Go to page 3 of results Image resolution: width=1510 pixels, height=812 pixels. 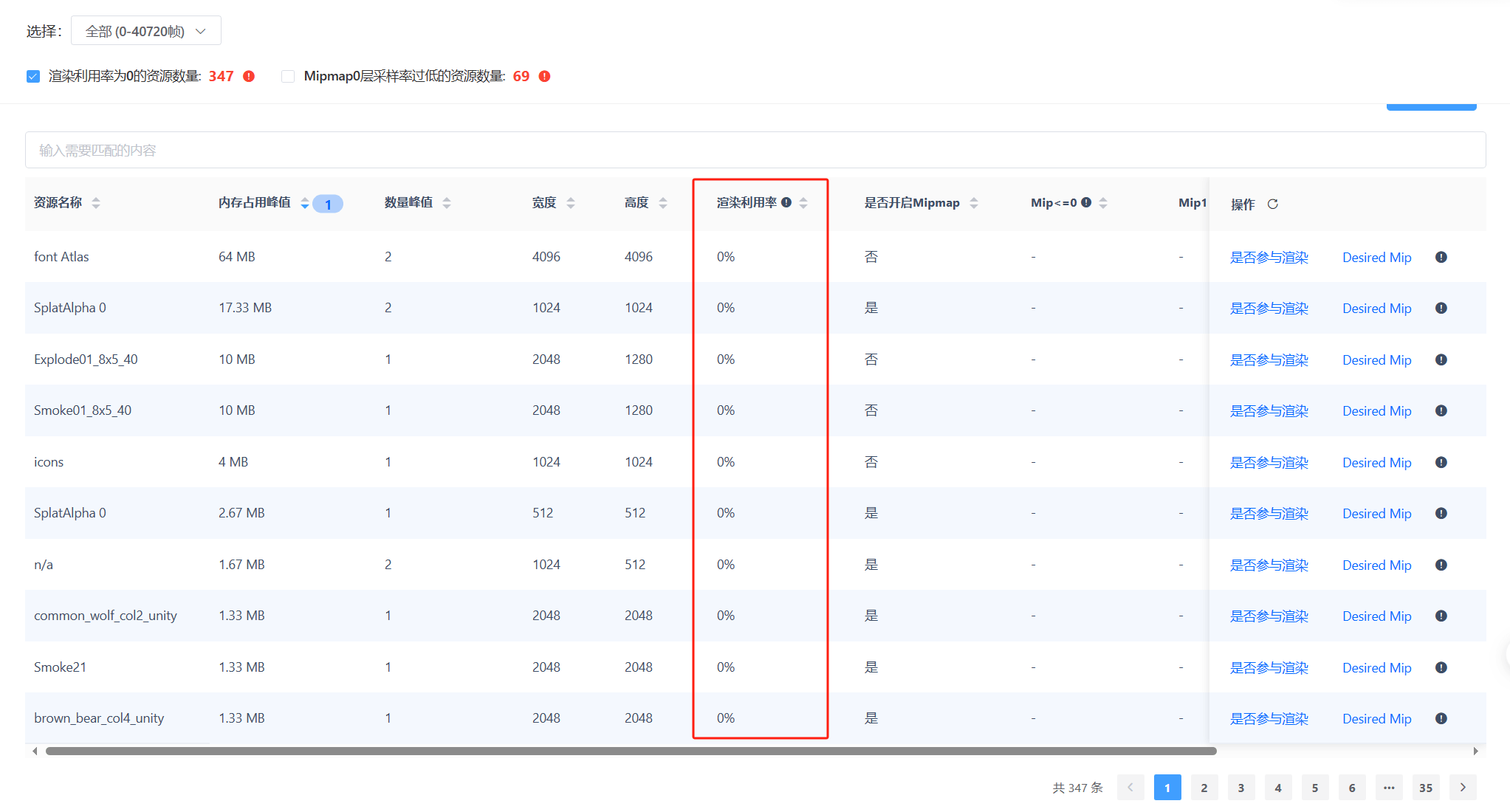coord(1240,788)
